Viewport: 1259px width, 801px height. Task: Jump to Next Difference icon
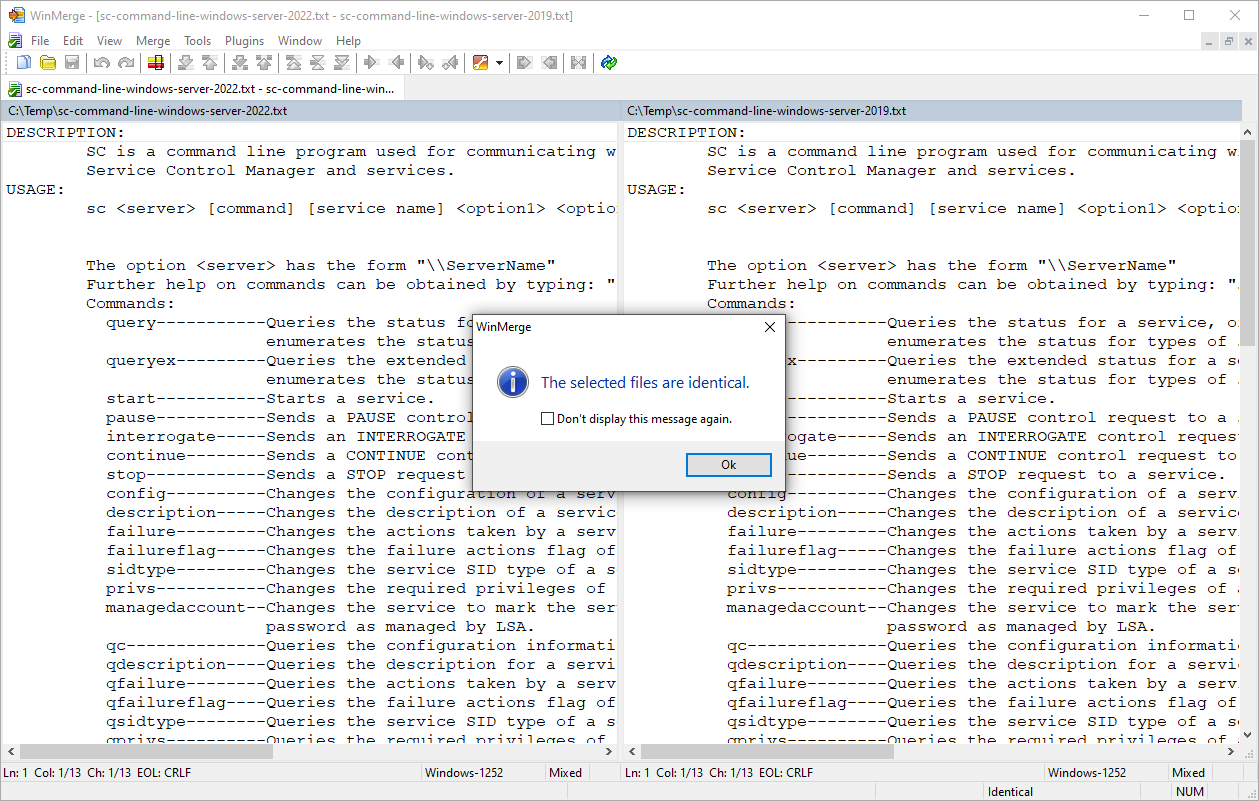tap(185, 63)
